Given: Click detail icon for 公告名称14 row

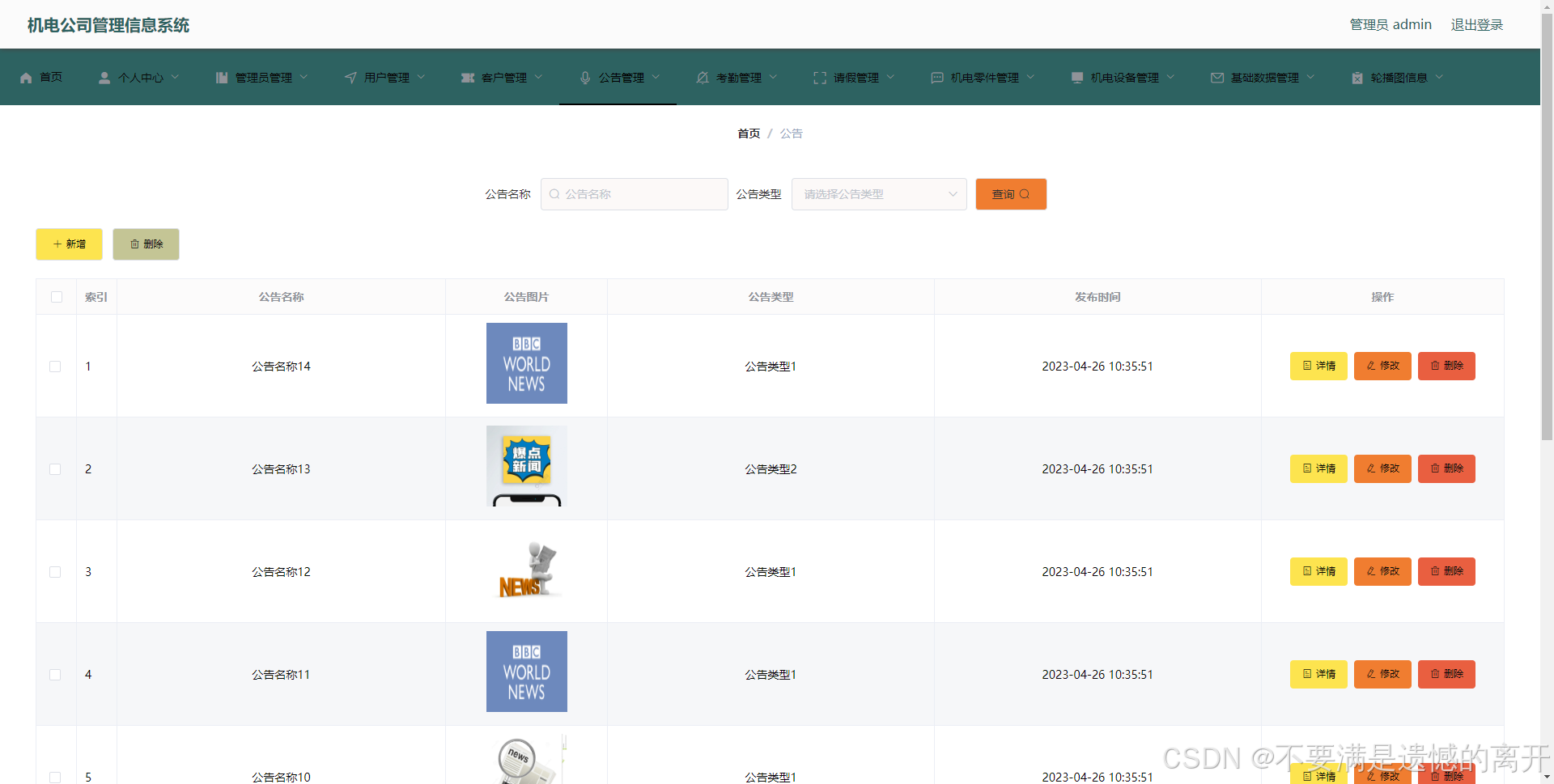Looking at the screenshot, I should 1307,366.
